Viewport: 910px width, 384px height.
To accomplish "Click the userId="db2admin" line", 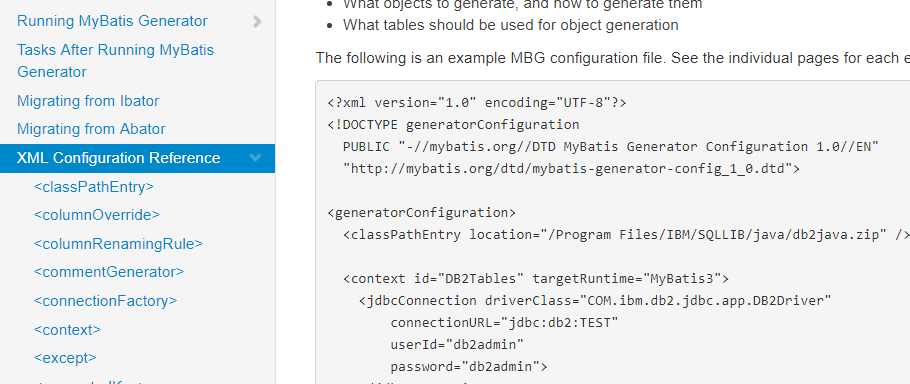I will tap(457, 345).
